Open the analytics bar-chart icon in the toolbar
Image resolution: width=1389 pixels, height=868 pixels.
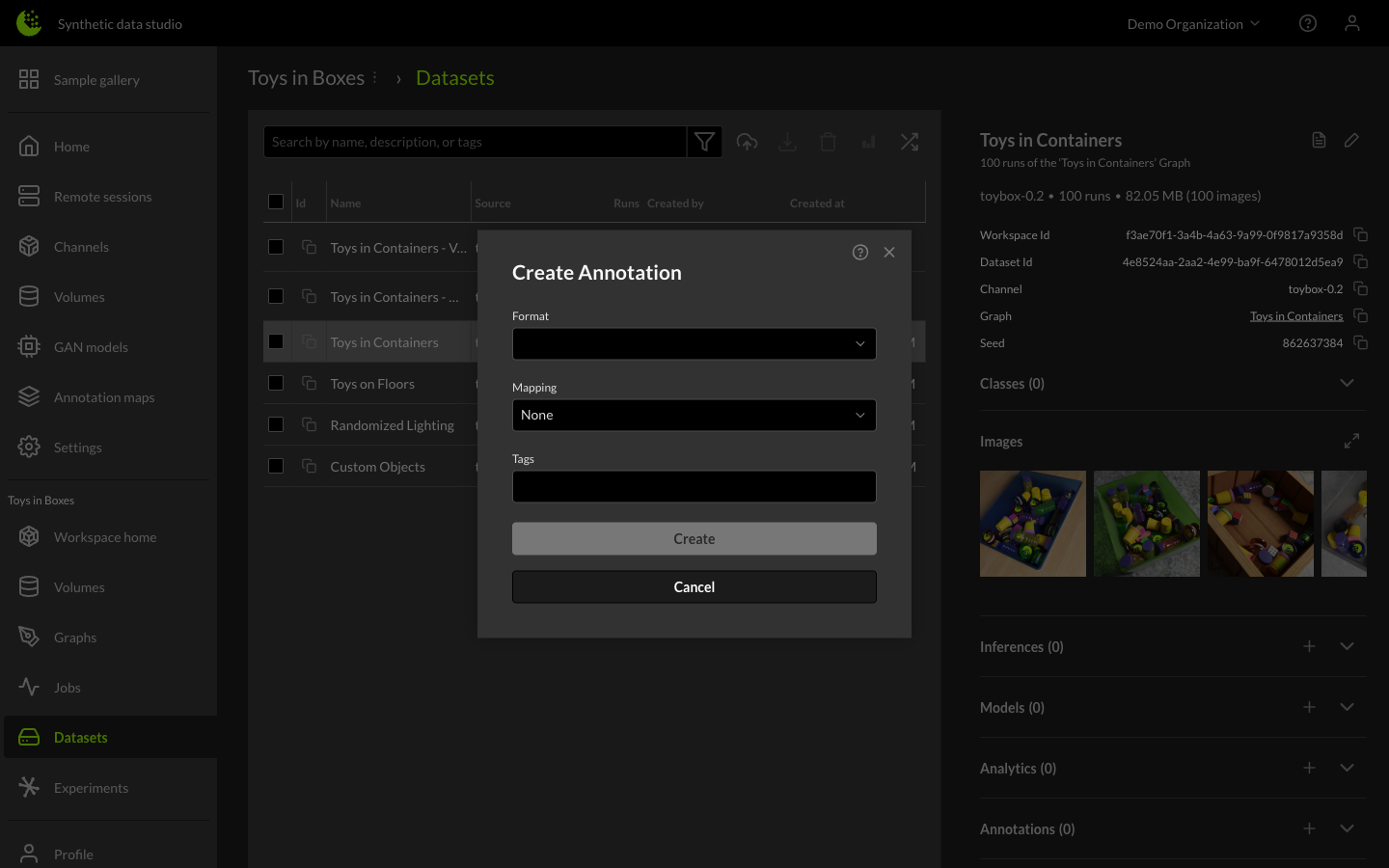(x=868, y=141)
